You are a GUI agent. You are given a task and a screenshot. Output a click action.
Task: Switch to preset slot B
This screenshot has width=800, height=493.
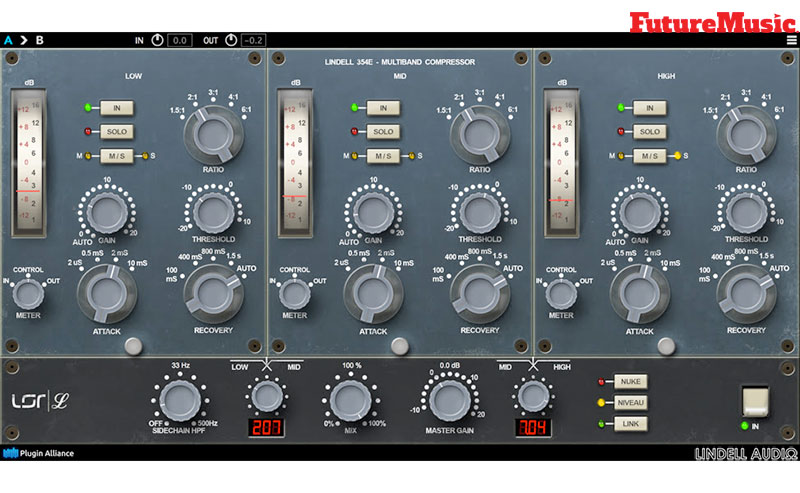39,40
